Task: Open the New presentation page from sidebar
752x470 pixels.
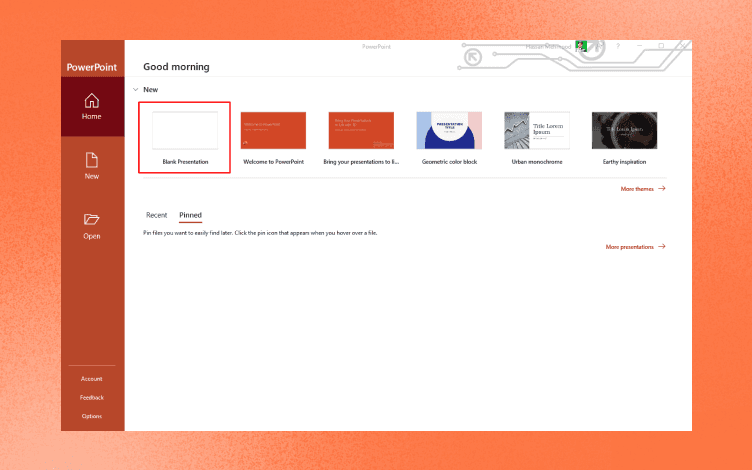Action: [x=92, y=166]
